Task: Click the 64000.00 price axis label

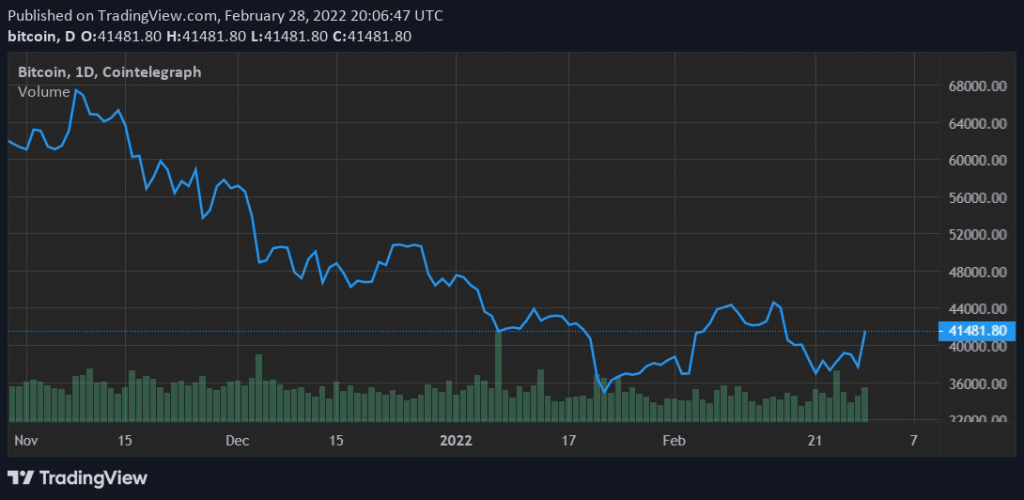Action: click(975, 124)
